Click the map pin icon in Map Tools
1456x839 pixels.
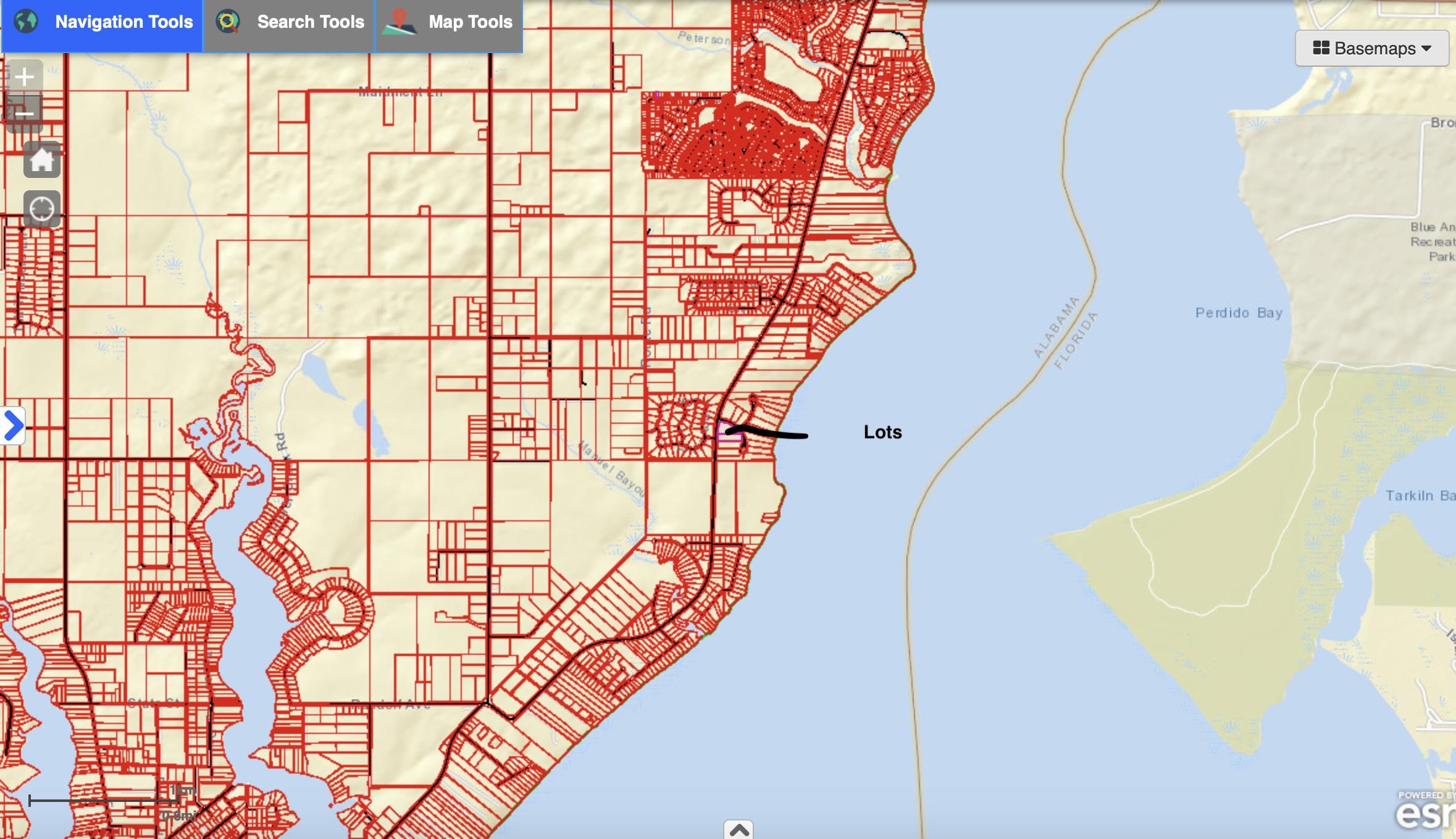(x=400, y=22)
